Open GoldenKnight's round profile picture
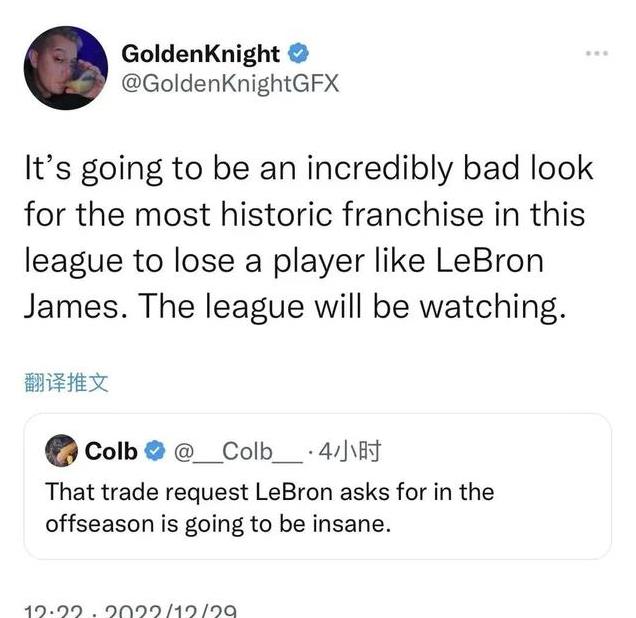The width and height of the screenshot is (636, 618). point(66,68)
